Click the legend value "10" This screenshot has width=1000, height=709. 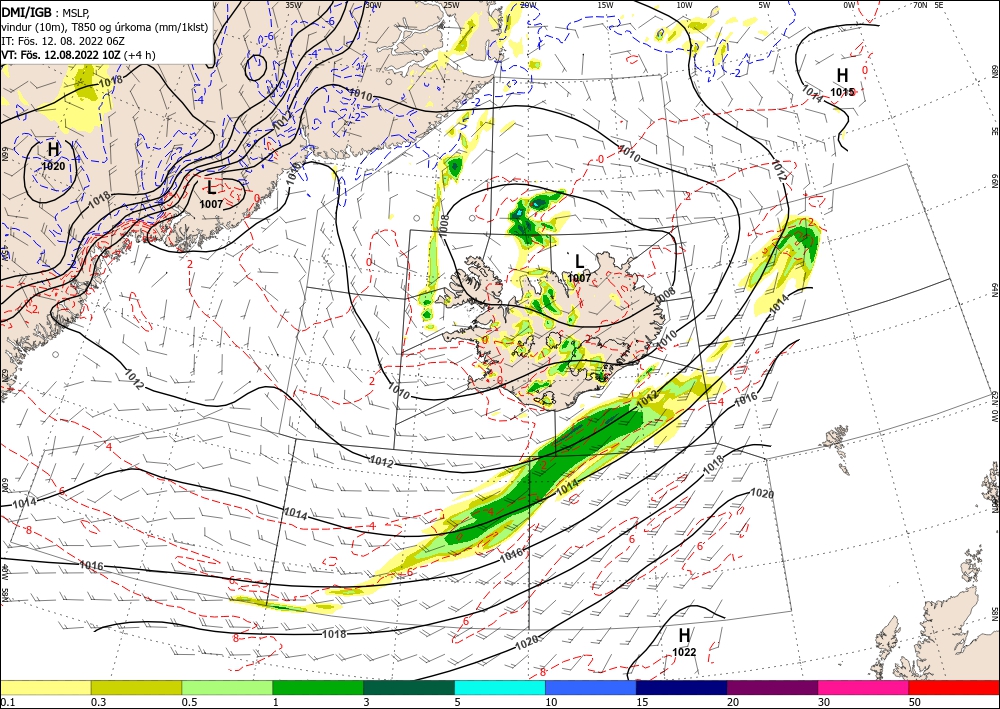coord(552,701)
